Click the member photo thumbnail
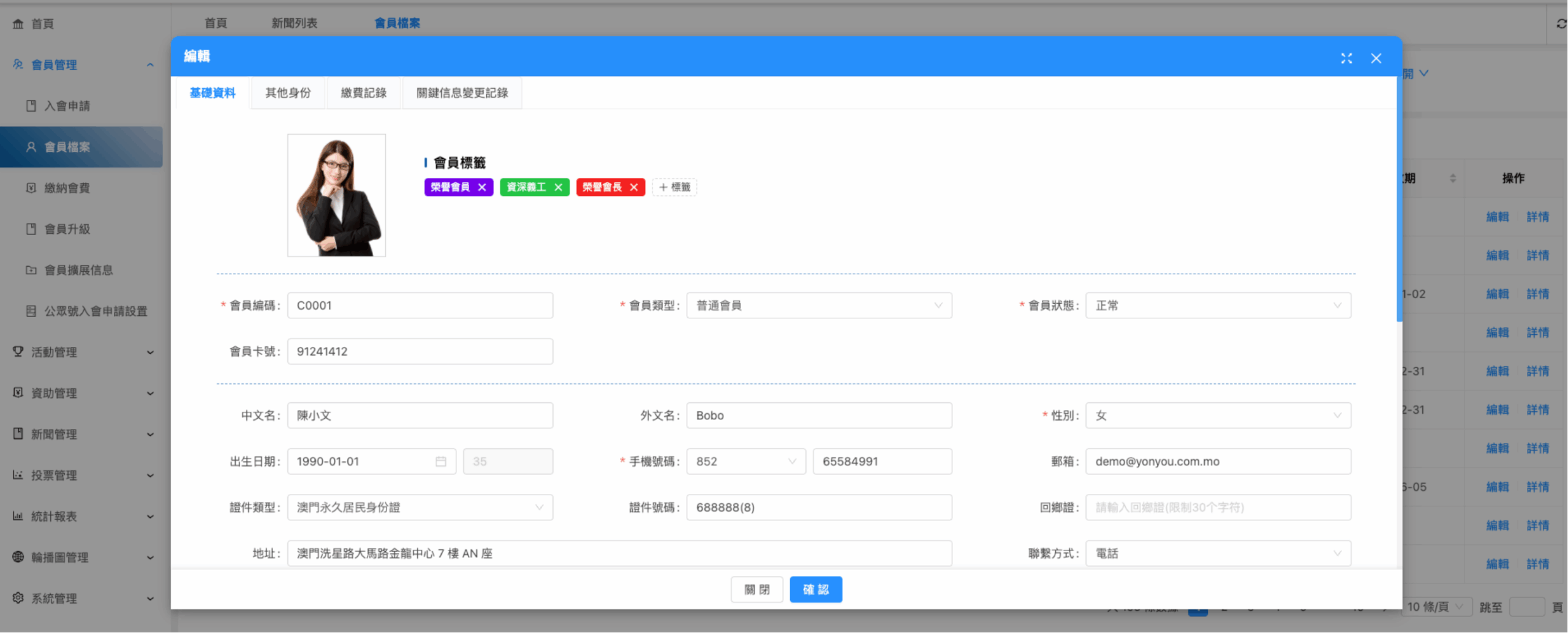 [336, 195]
